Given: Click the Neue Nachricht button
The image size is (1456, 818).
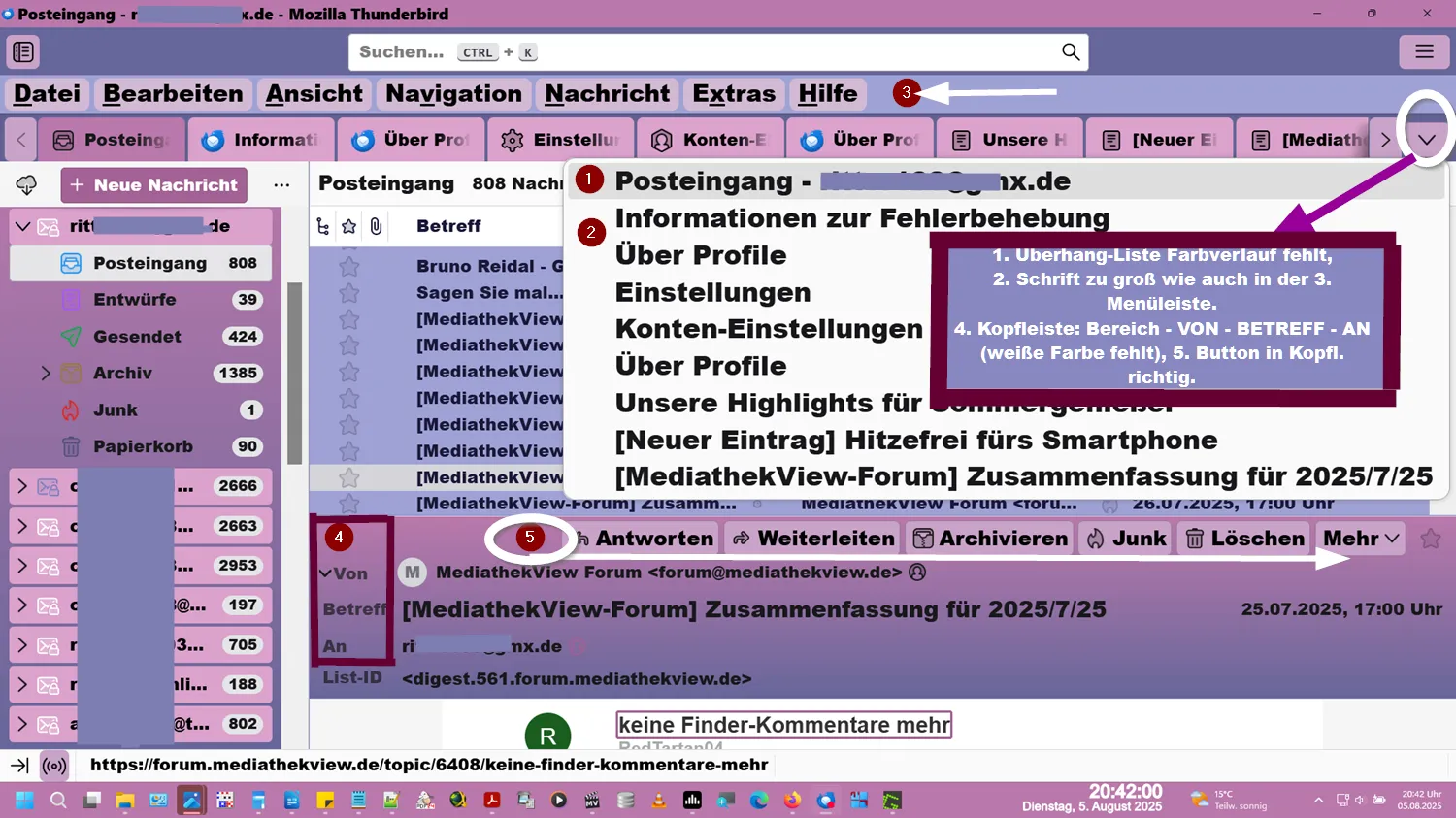Looking at the screenshot, I should pyautogui.click(x=154, y=184).
